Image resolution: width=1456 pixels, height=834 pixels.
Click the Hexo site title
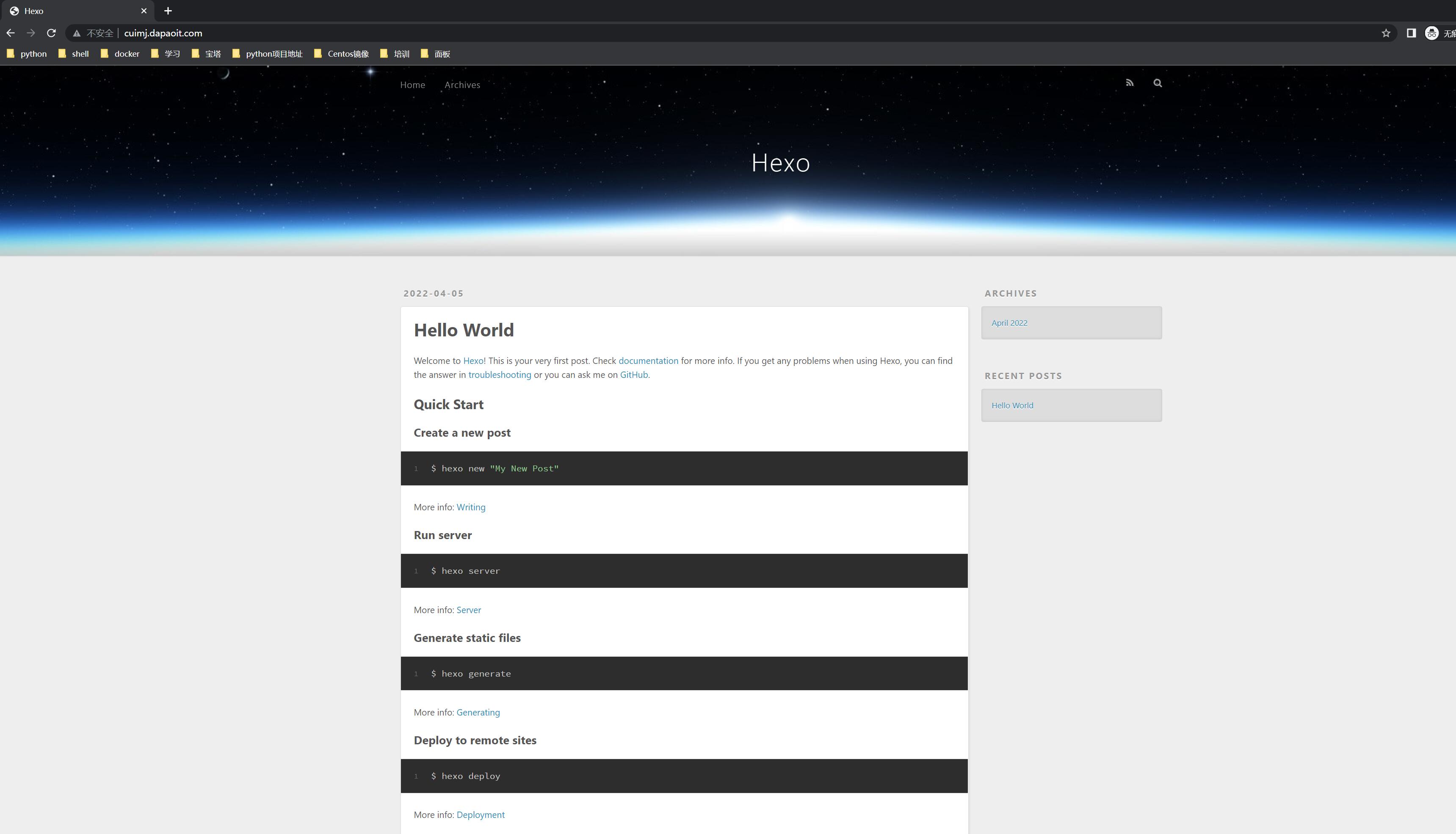[780, 162]
